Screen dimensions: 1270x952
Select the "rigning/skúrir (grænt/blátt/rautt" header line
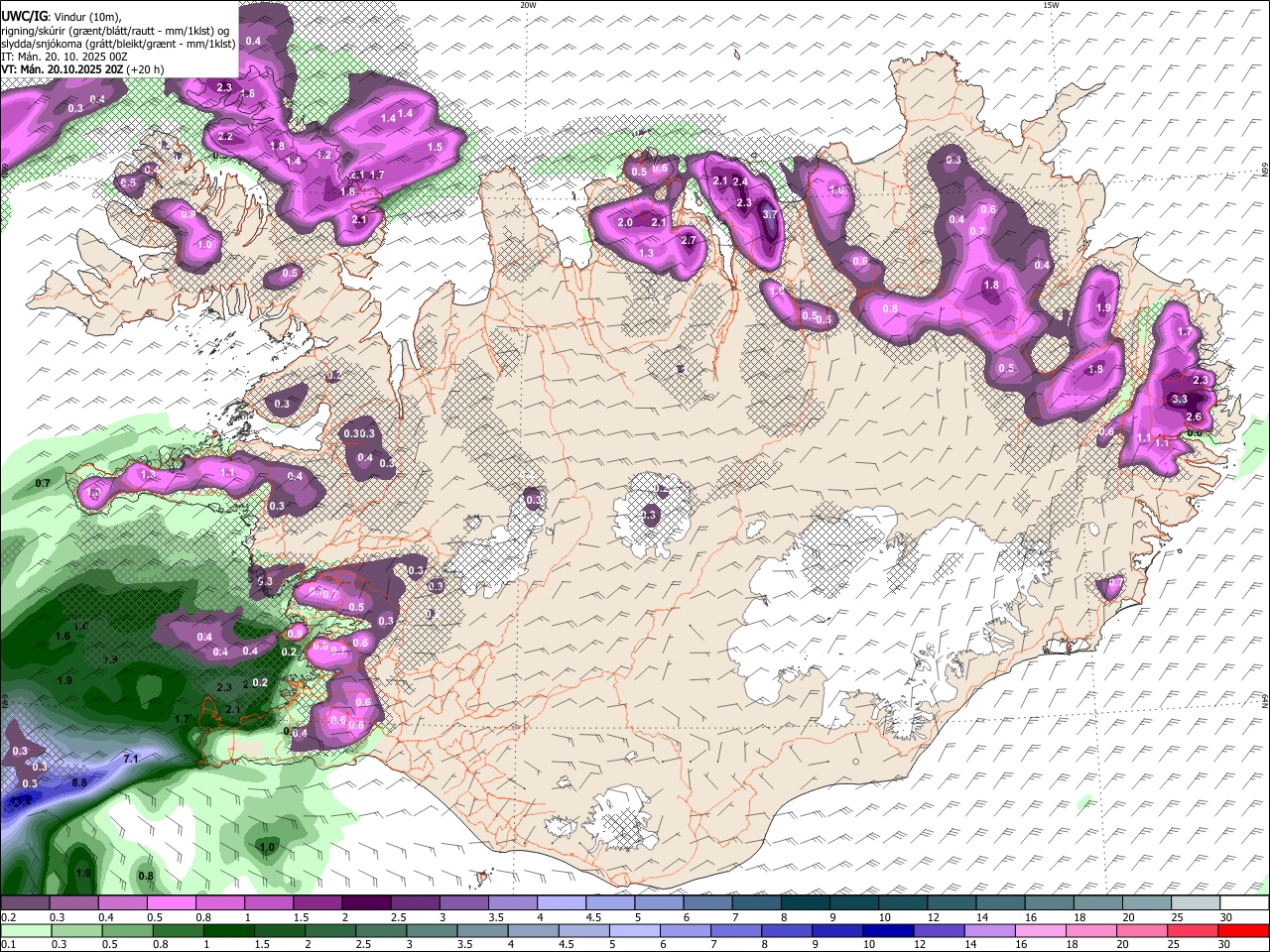tap(115, 31)
